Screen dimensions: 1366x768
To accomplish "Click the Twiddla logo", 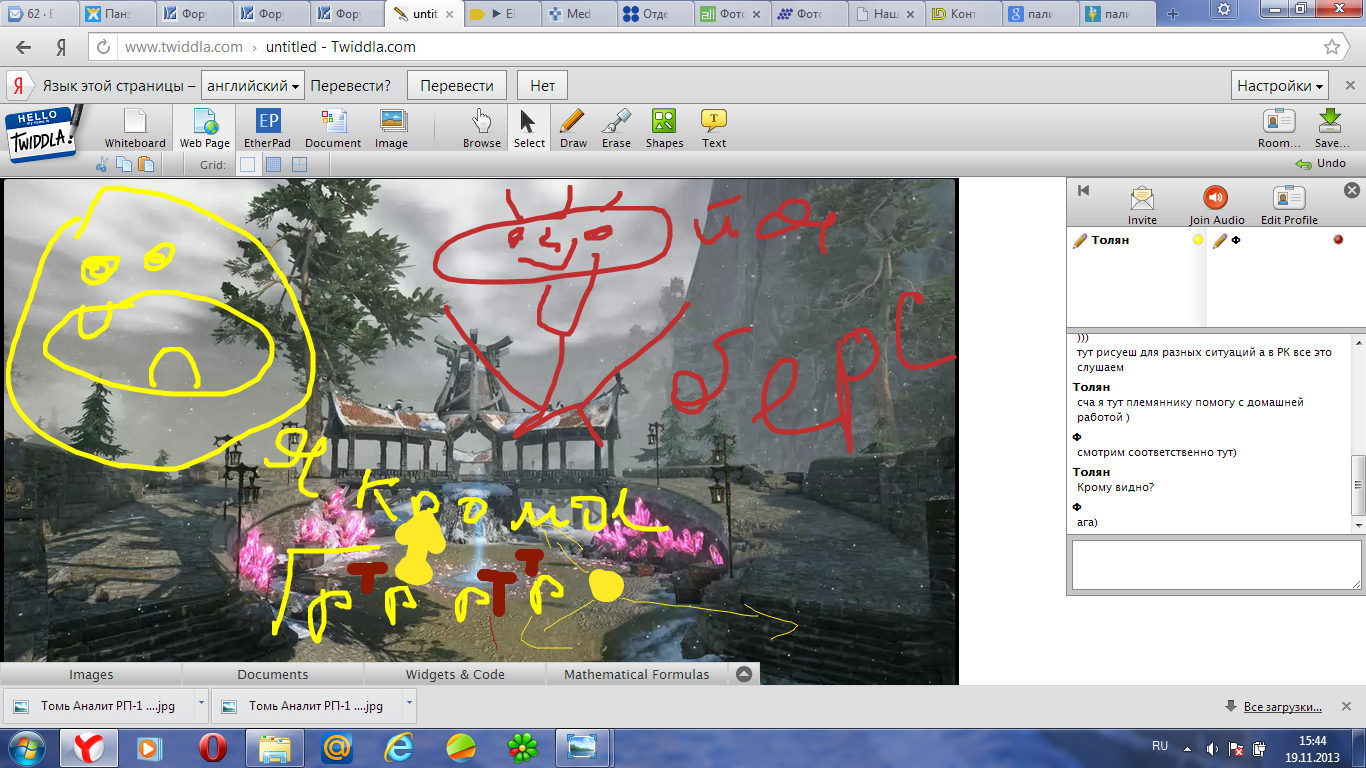I will [43, 134].
